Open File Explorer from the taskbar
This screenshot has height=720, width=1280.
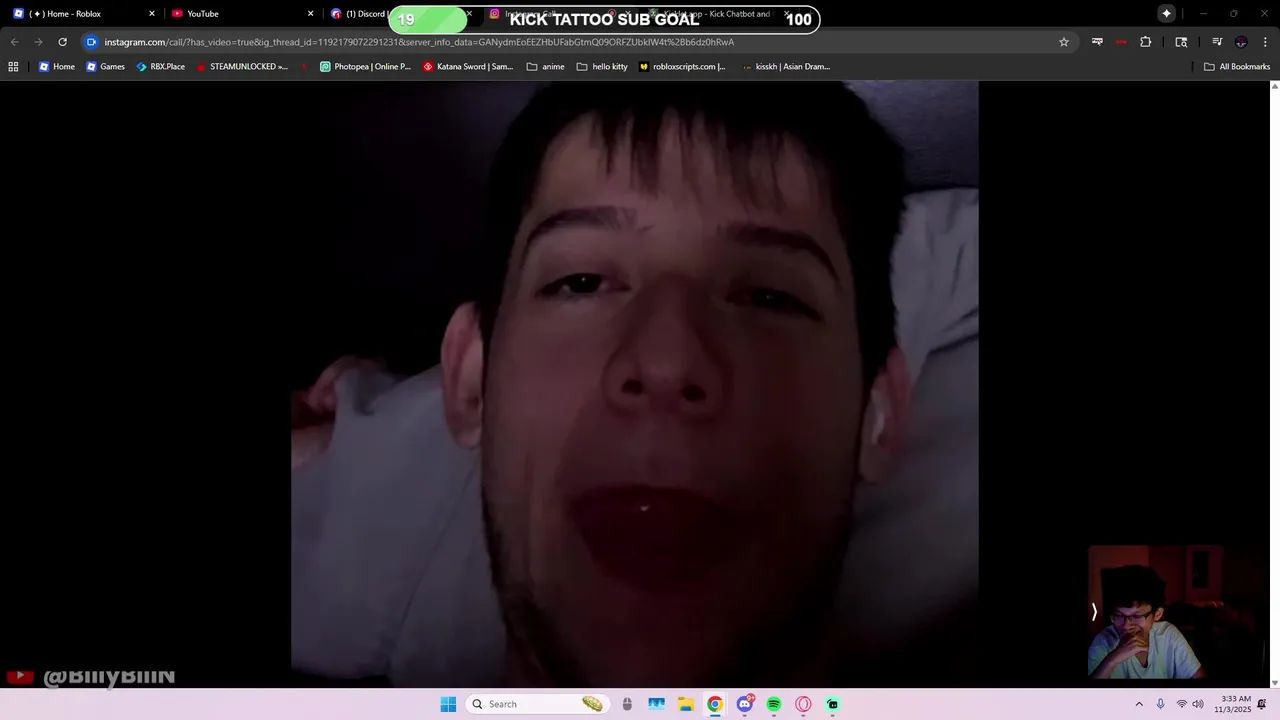[685, 704]
